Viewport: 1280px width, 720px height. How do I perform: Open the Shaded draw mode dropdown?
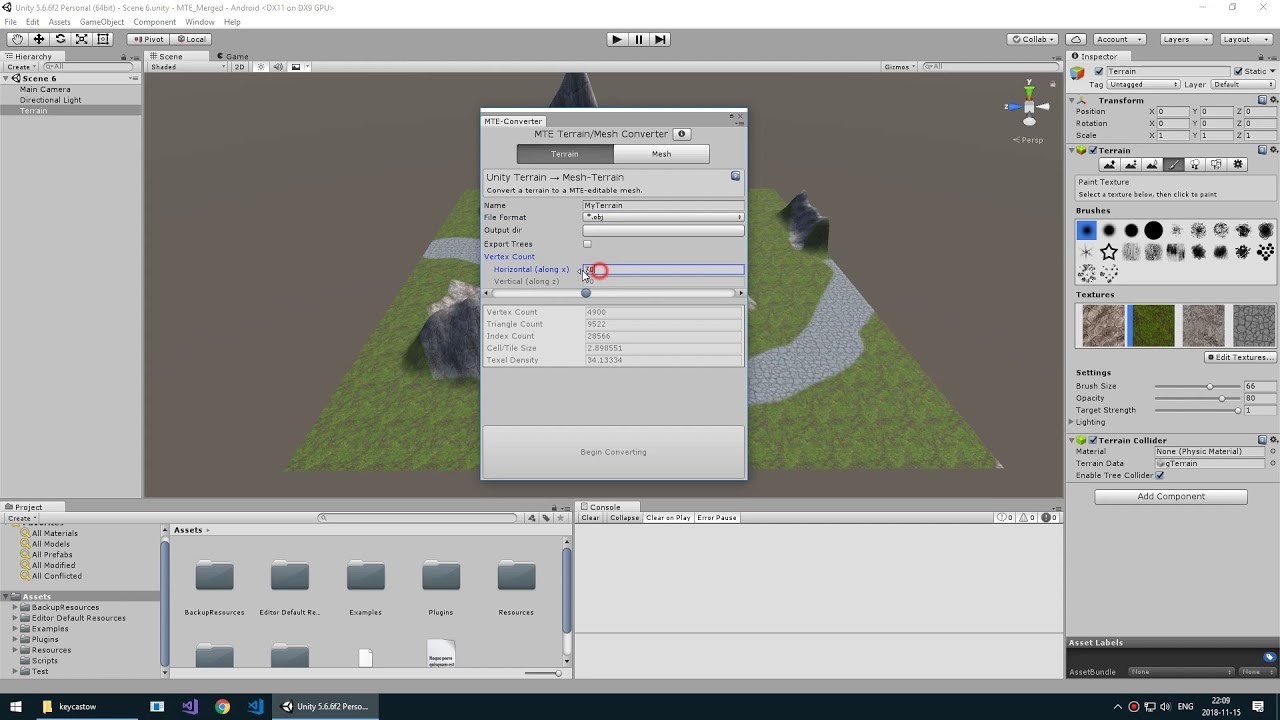187,67
